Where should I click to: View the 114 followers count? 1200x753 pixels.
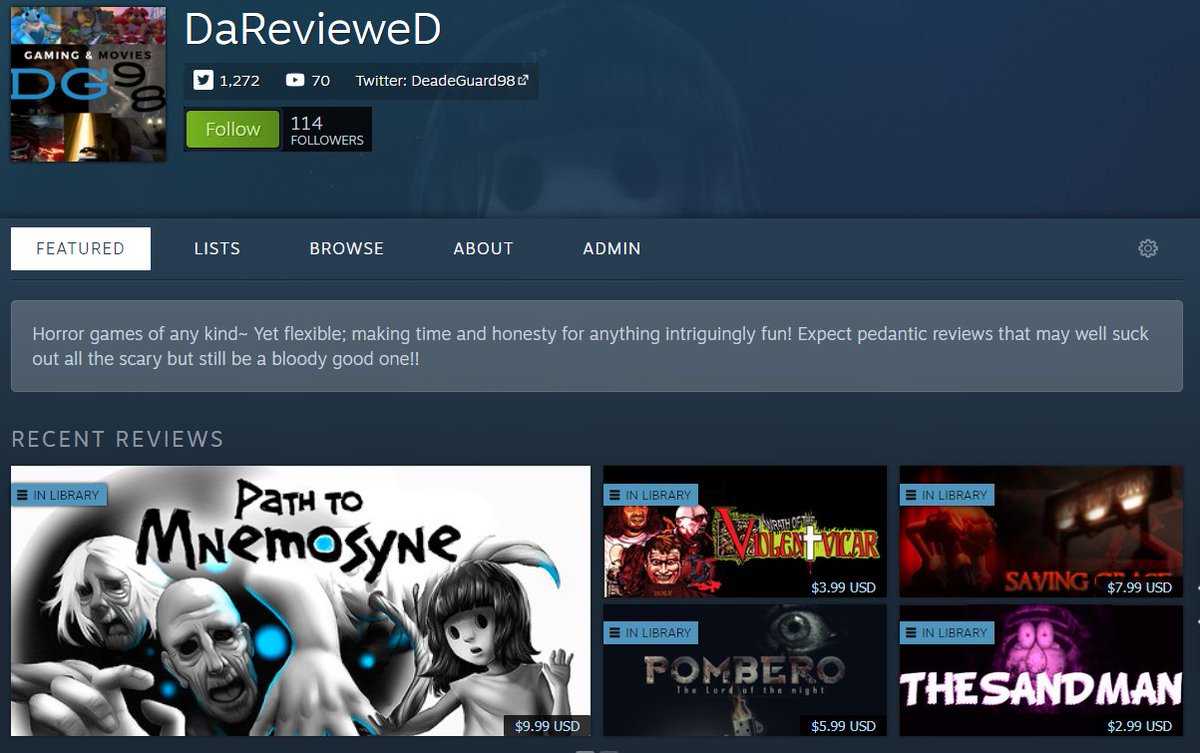[326, 130]
